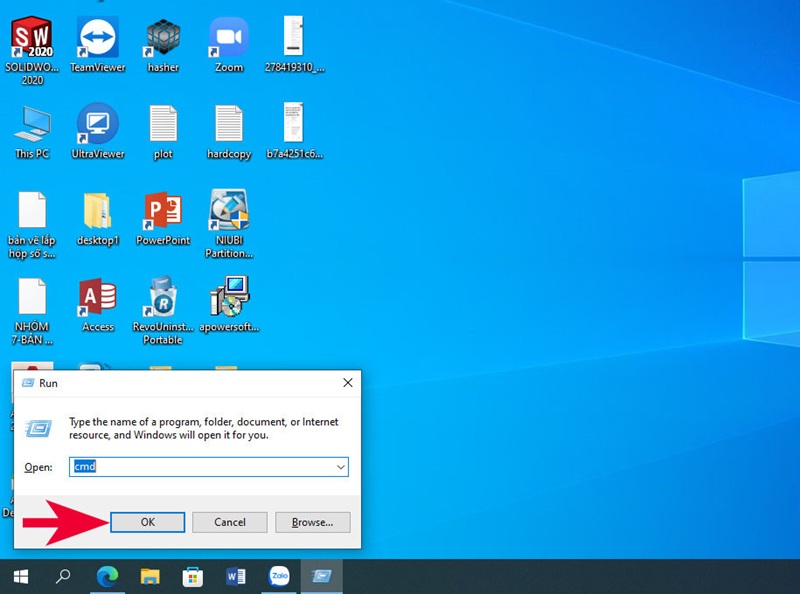Open Microsoft Edge from the taskbar
The image size is (800, 594).
click(106, 577)
